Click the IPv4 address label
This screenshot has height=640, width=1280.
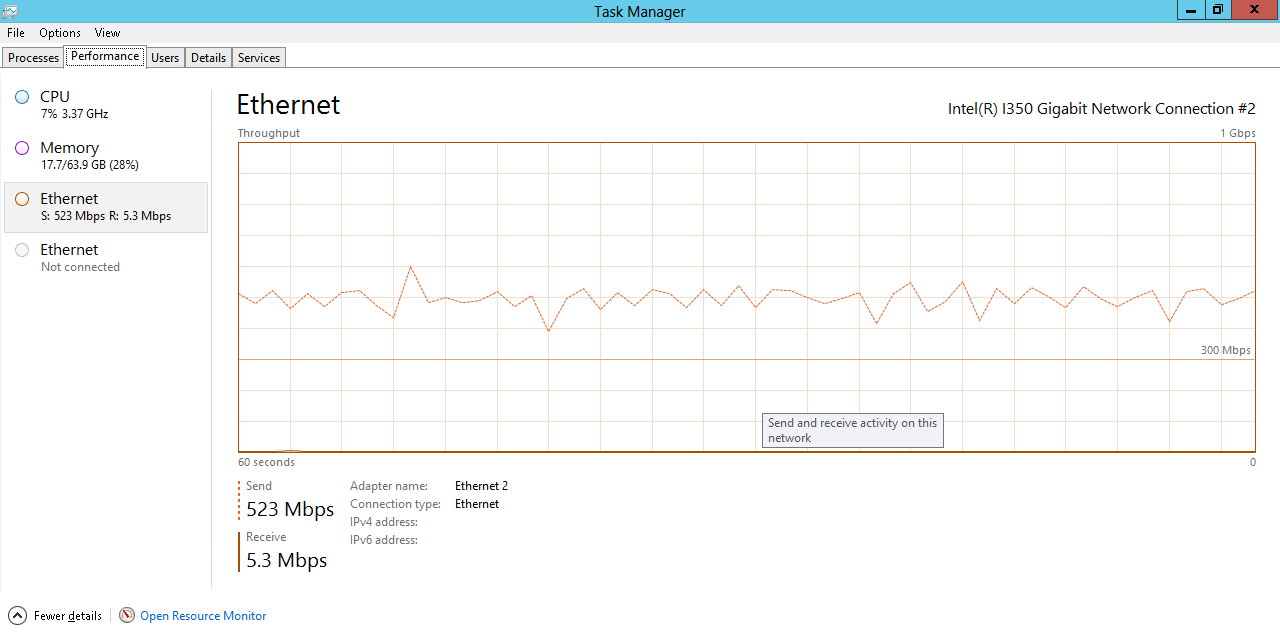(384, 522)
